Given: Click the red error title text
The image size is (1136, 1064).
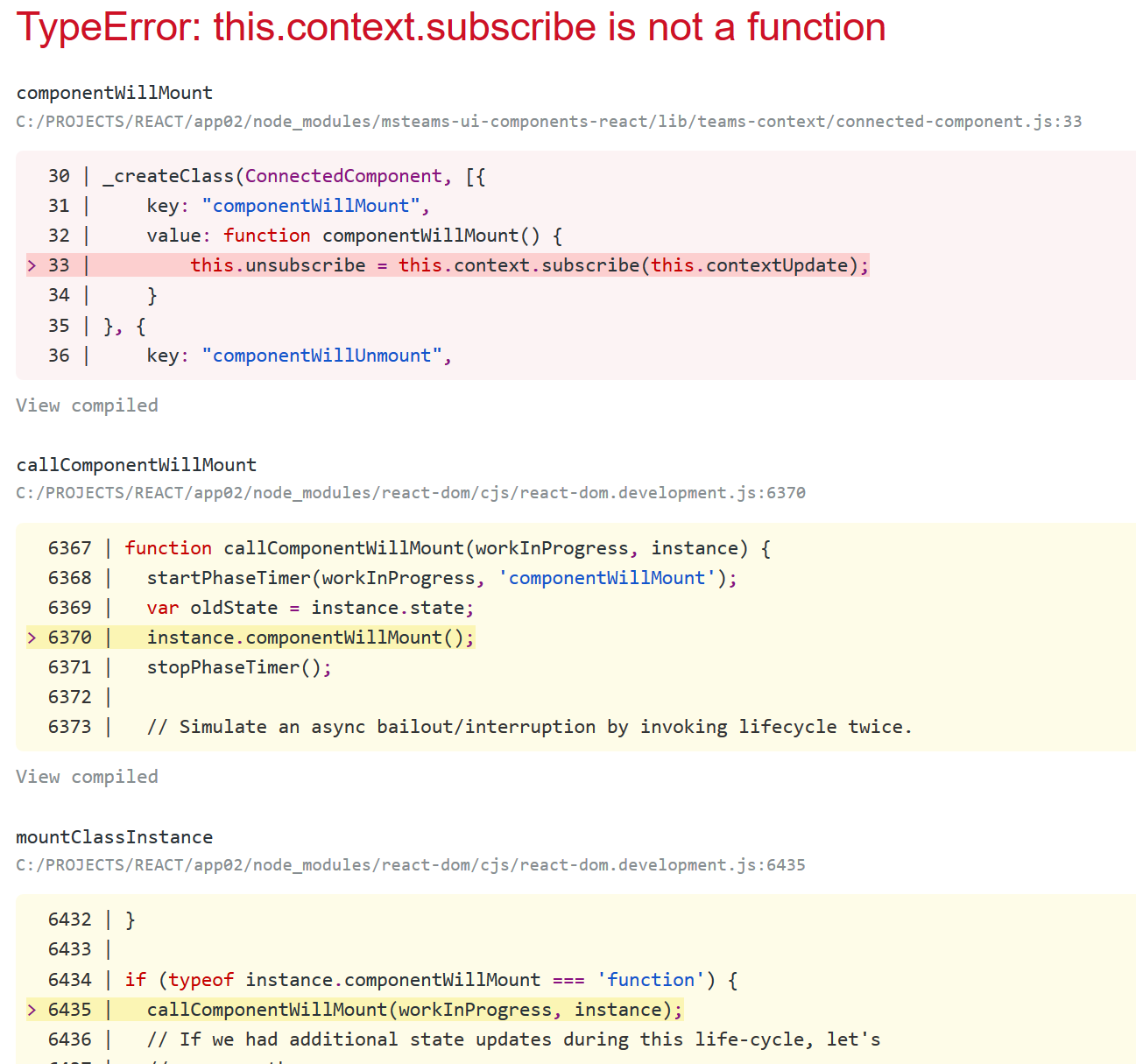Looking at the screenshot, I should [x=451, y=27].
